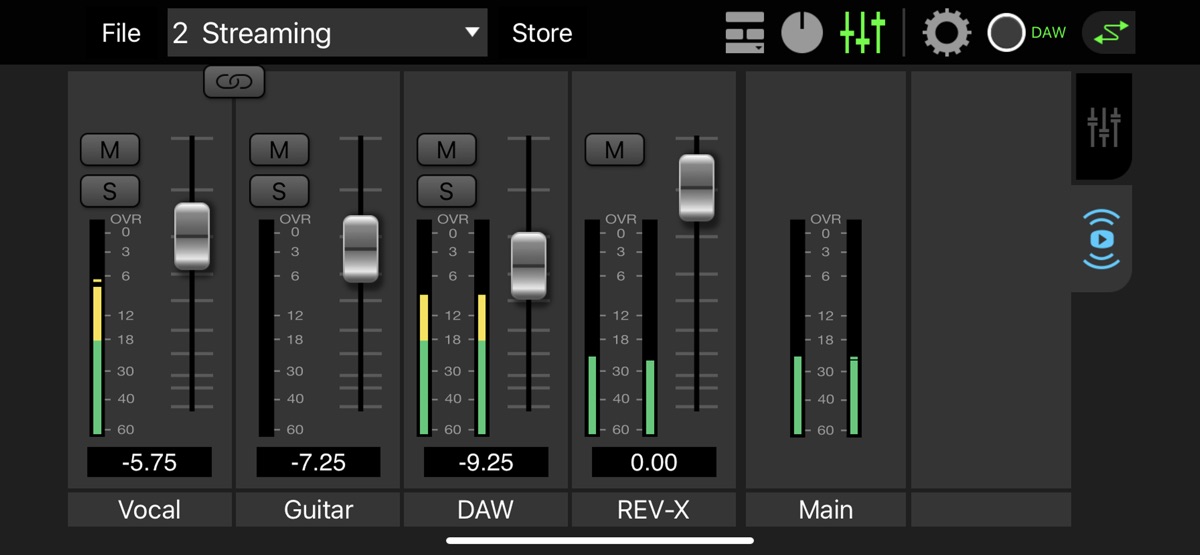Screen dimensions: 1200x555
Task: Click the Vocal channel name label
Action: (x=150, y=510)
